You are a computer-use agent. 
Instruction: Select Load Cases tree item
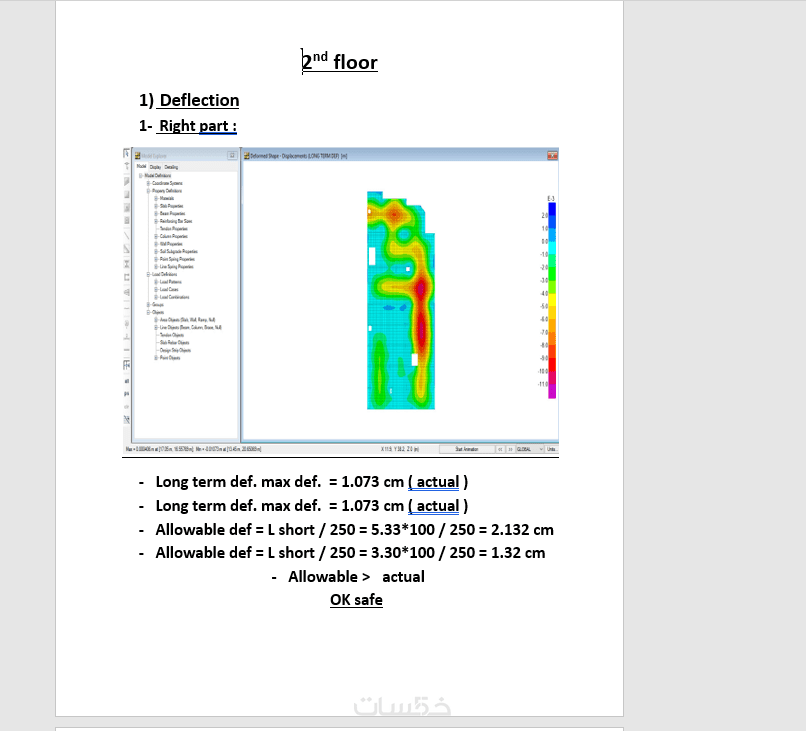click(x=169, y=289)
